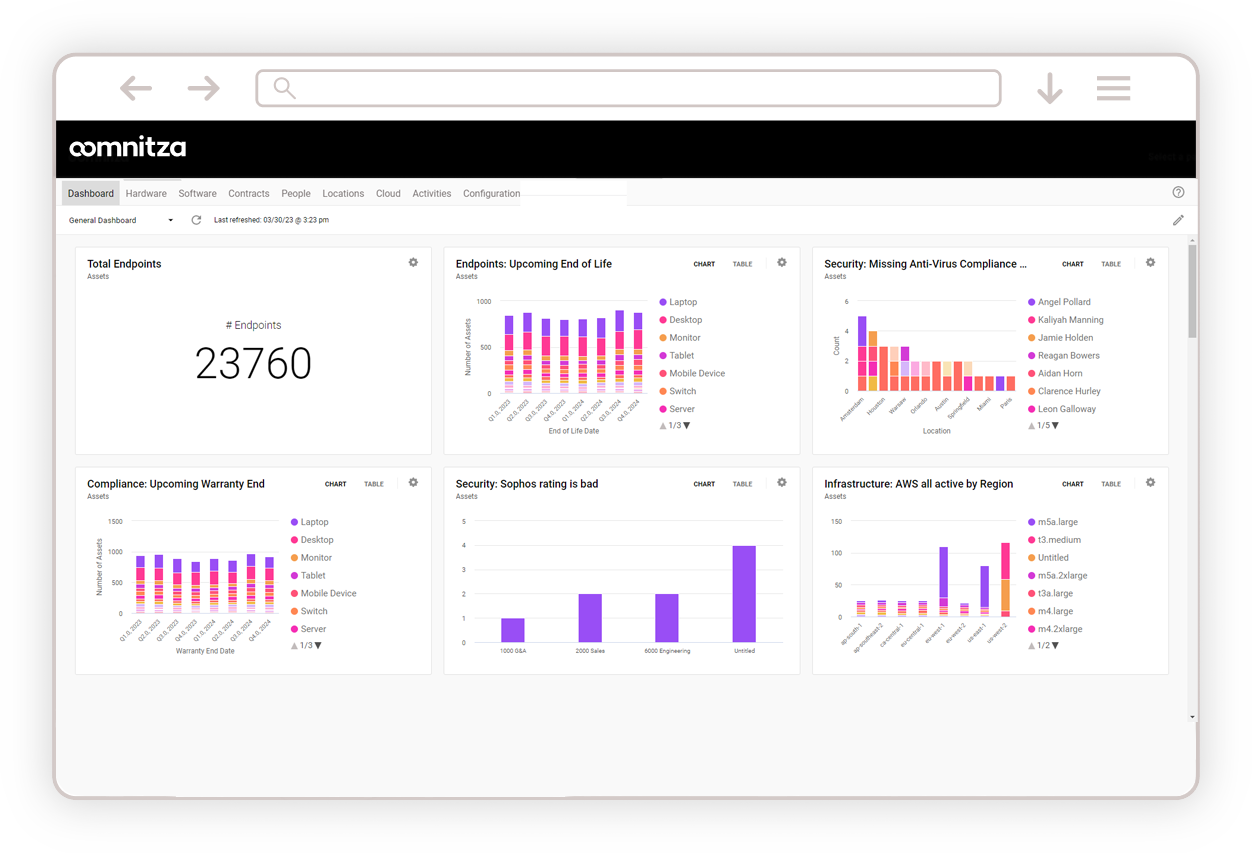Click the browser forward arrow
Screen dimensions: 1252x853
[204, 88]
